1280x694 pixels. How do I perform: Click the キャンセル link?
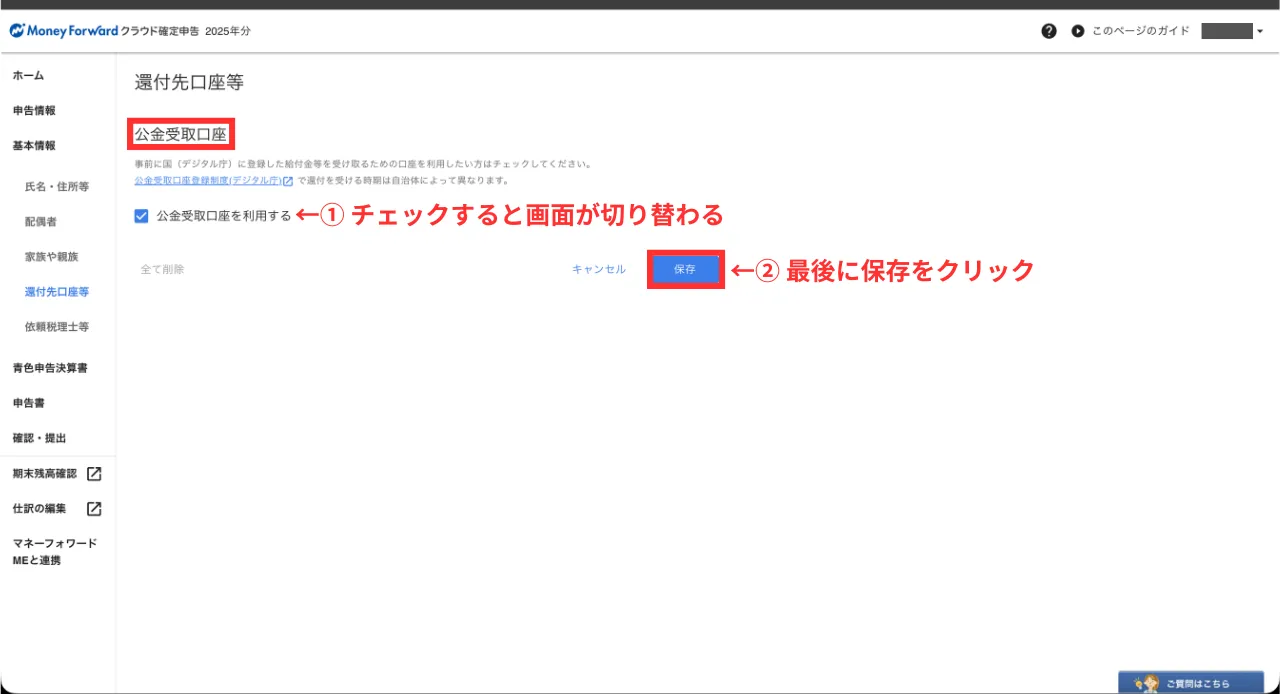click(598, 270)
